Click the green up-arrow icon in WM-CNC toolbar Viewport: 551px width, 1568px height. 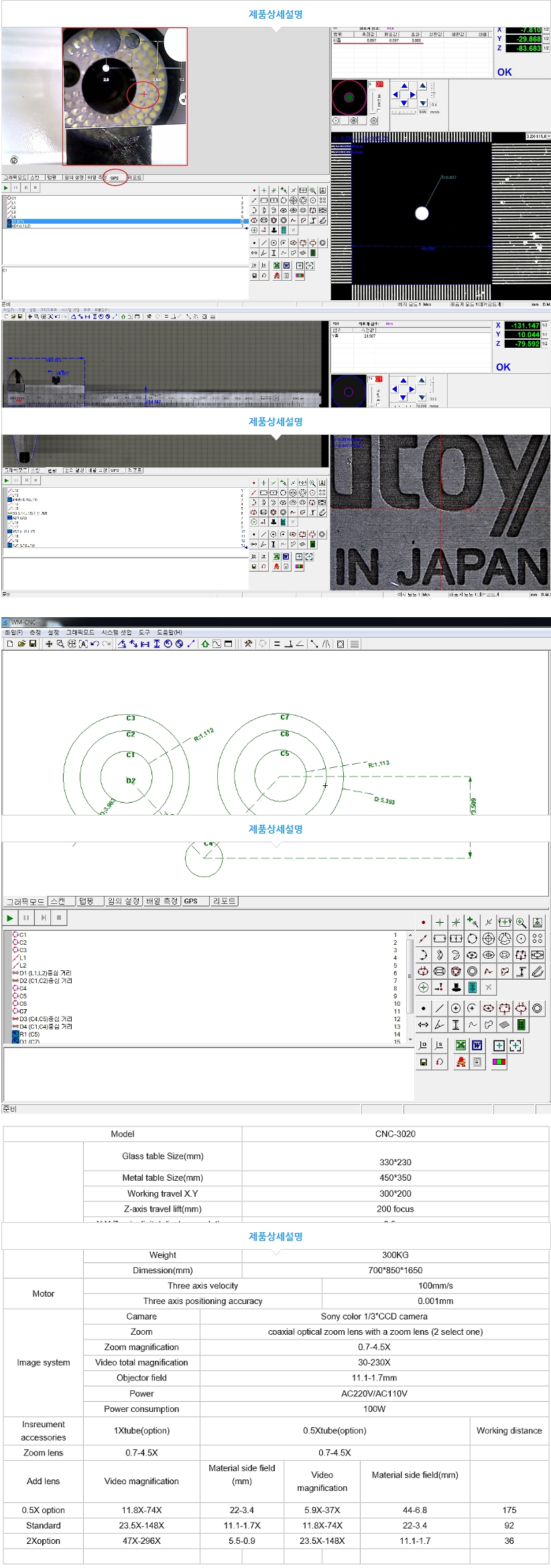205,643
